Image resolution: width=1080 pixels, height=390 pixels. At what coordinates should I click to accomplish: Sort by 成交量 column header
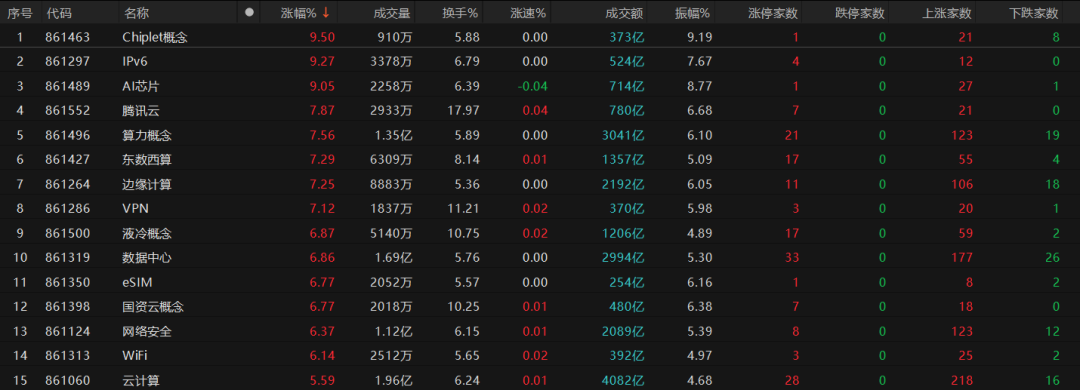point(392,12)
